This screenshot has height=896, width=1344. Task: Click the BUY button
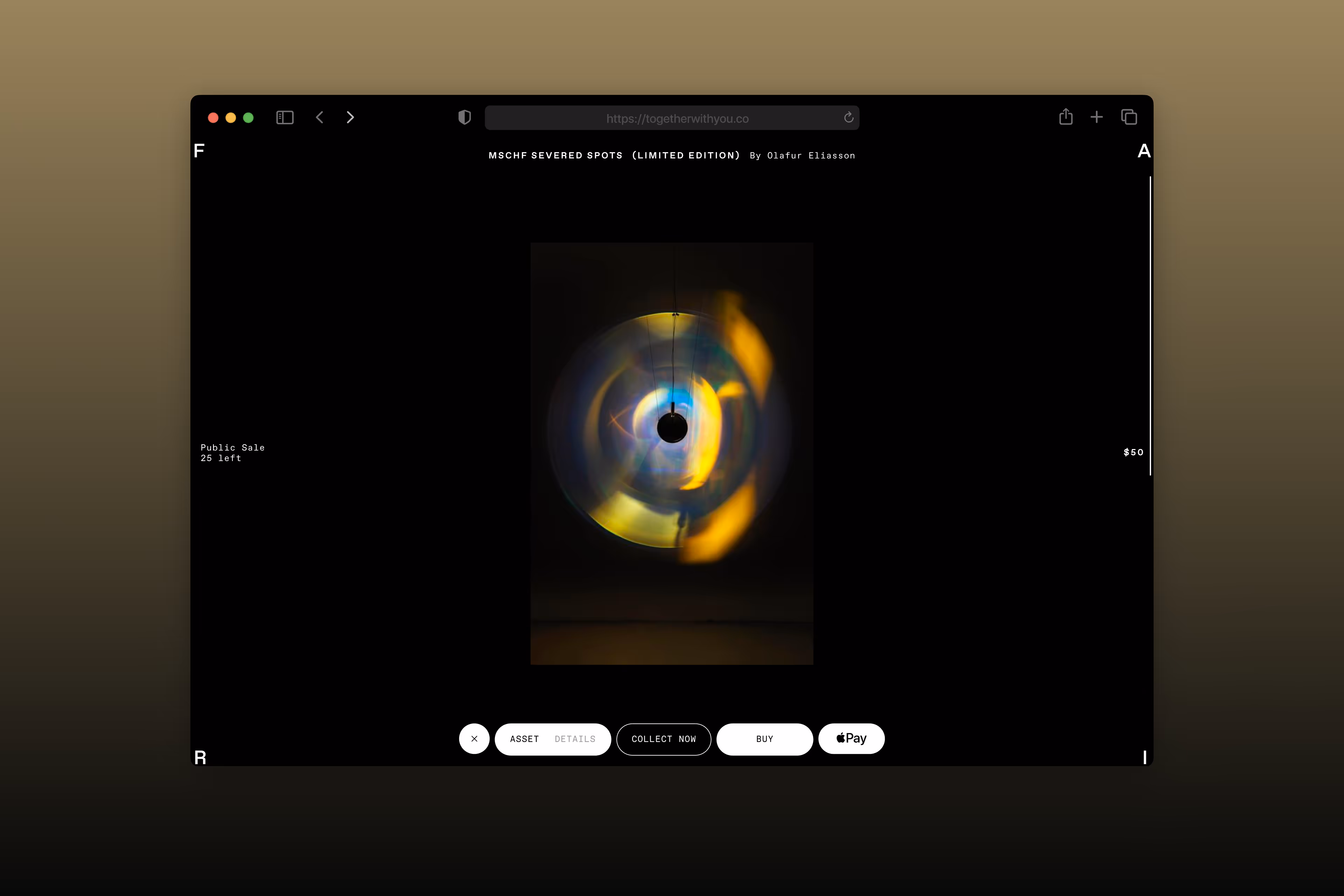(x=764, y=740)
